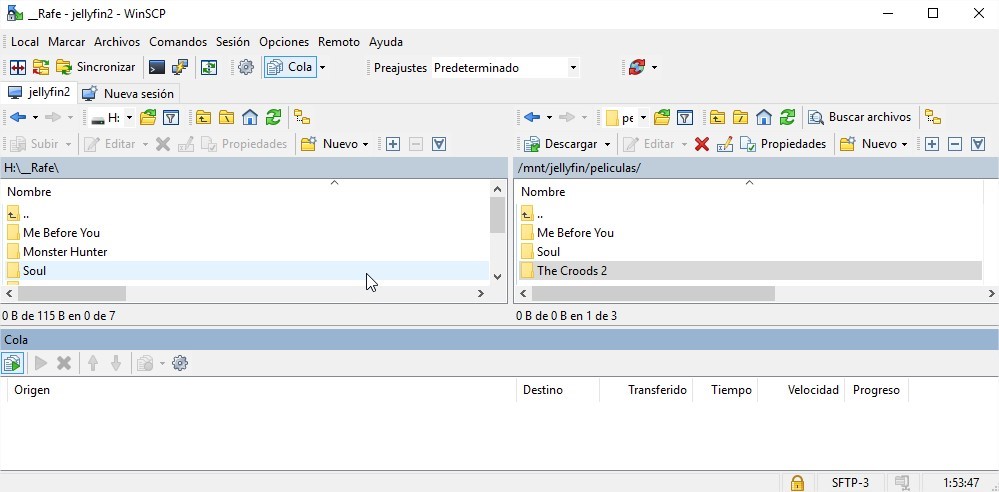Click local panel open directory icon
999x492 pixels.
[148, 117]
